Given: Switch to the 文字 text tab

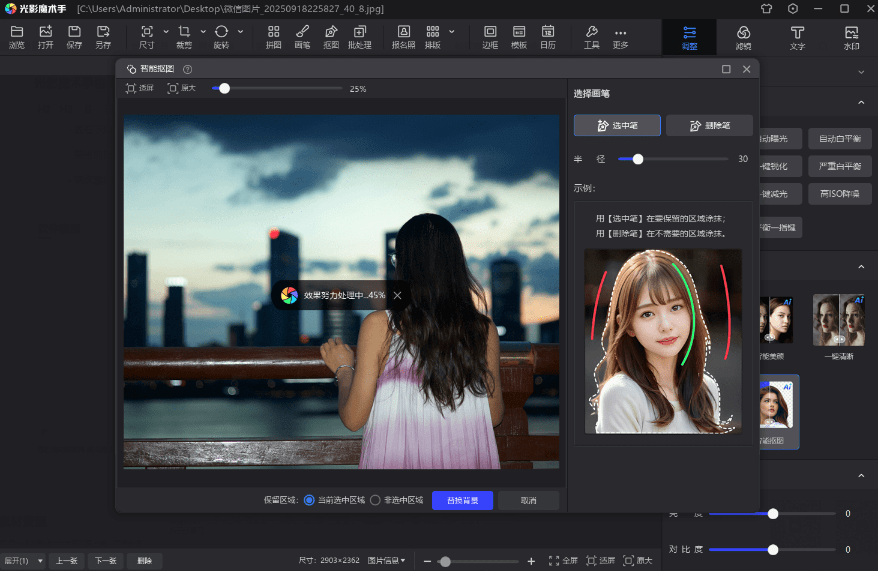Looking at the screenshot, I should point(797,37).
